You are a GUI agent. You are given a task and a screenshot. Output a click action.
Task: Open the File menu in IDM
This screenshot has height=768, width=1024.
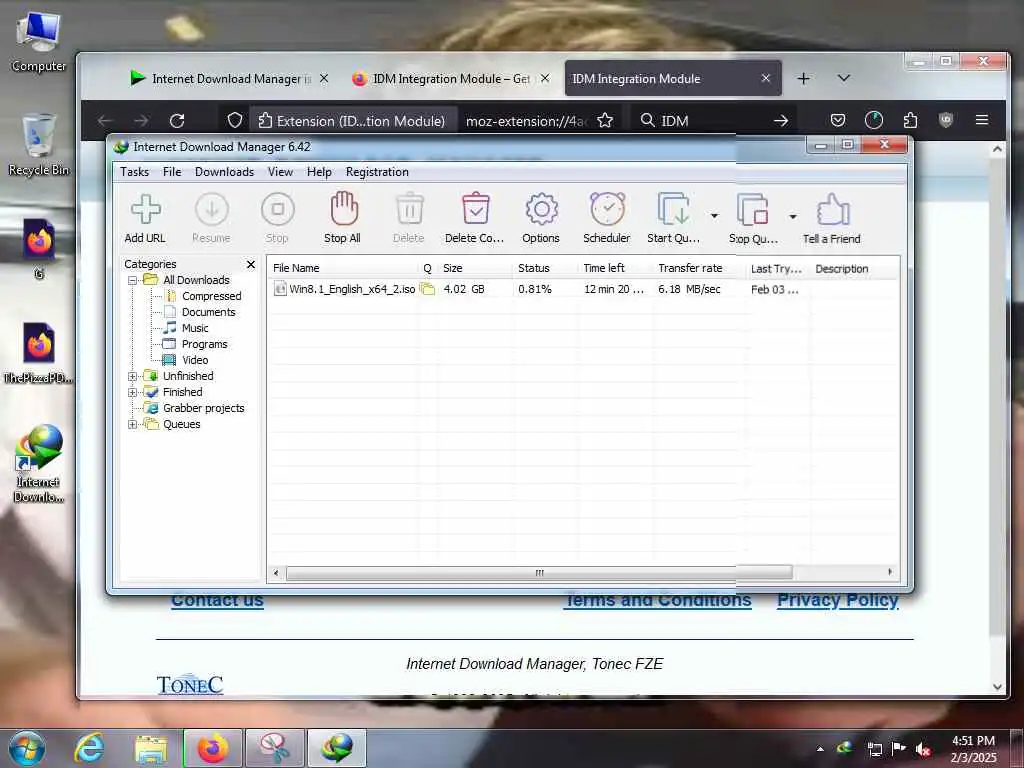172,172
